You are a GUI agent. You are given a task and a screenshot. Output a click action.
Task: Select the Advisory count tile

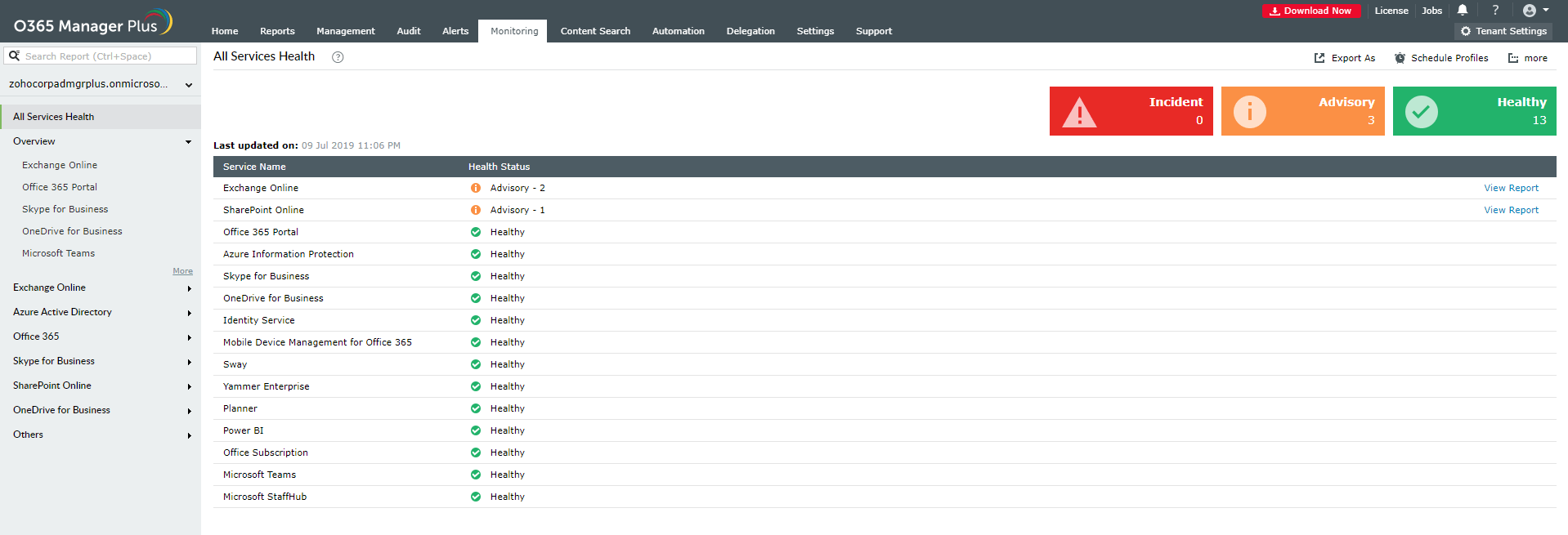click(x=1303, y=111)
